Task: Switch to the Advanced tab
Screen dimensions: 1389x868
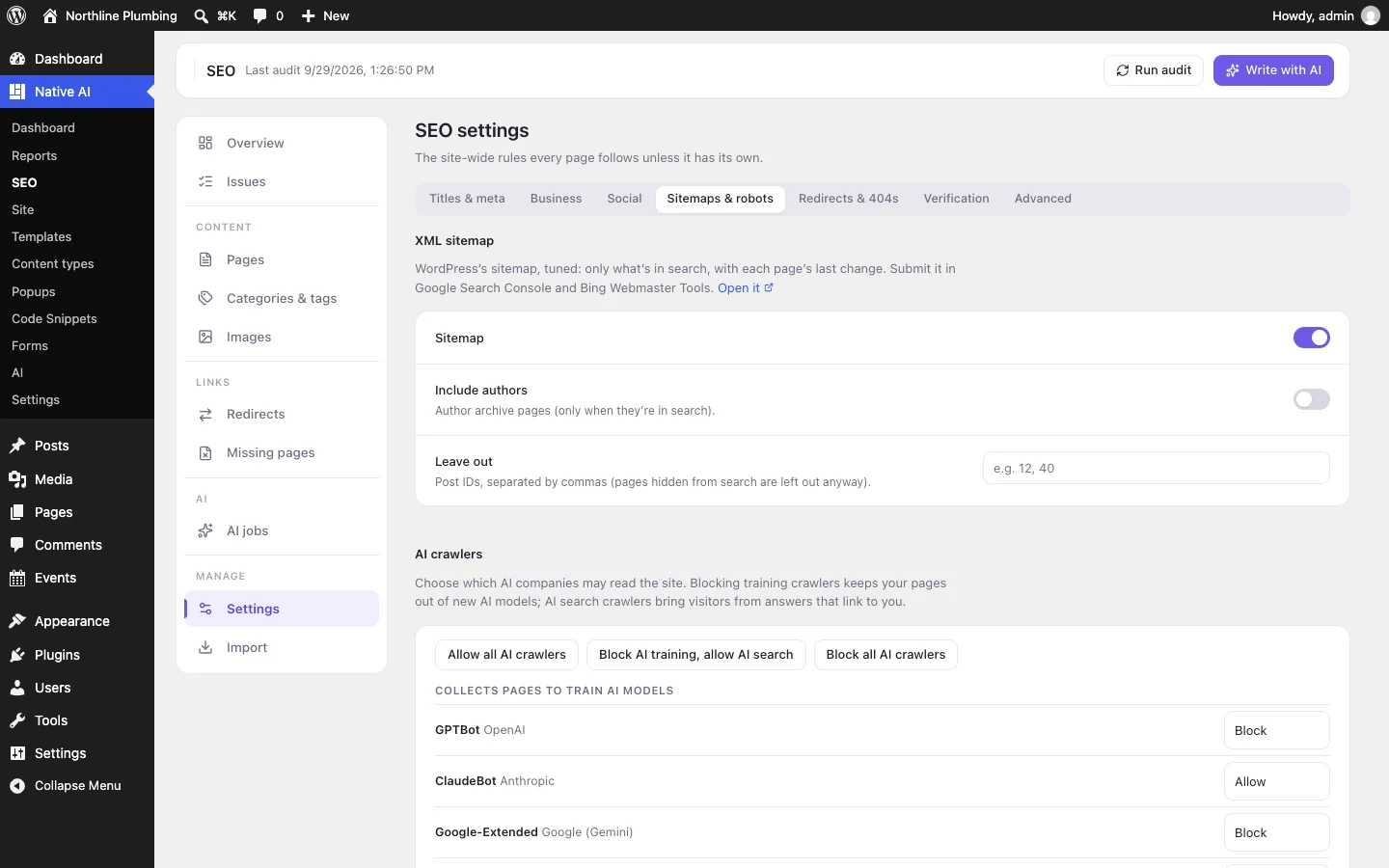Action: [1043, 199]
